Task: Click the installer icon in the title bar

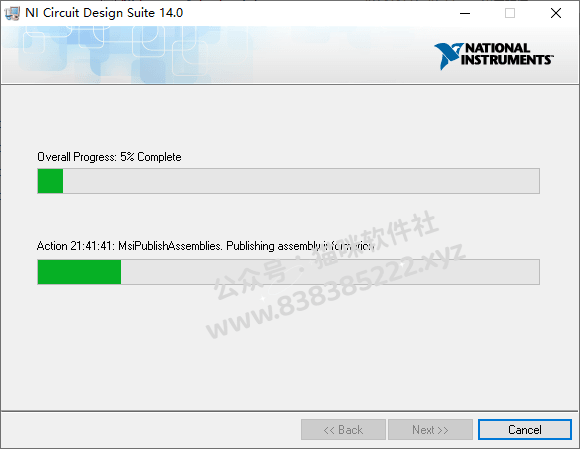Action: (x=11, y=13)
